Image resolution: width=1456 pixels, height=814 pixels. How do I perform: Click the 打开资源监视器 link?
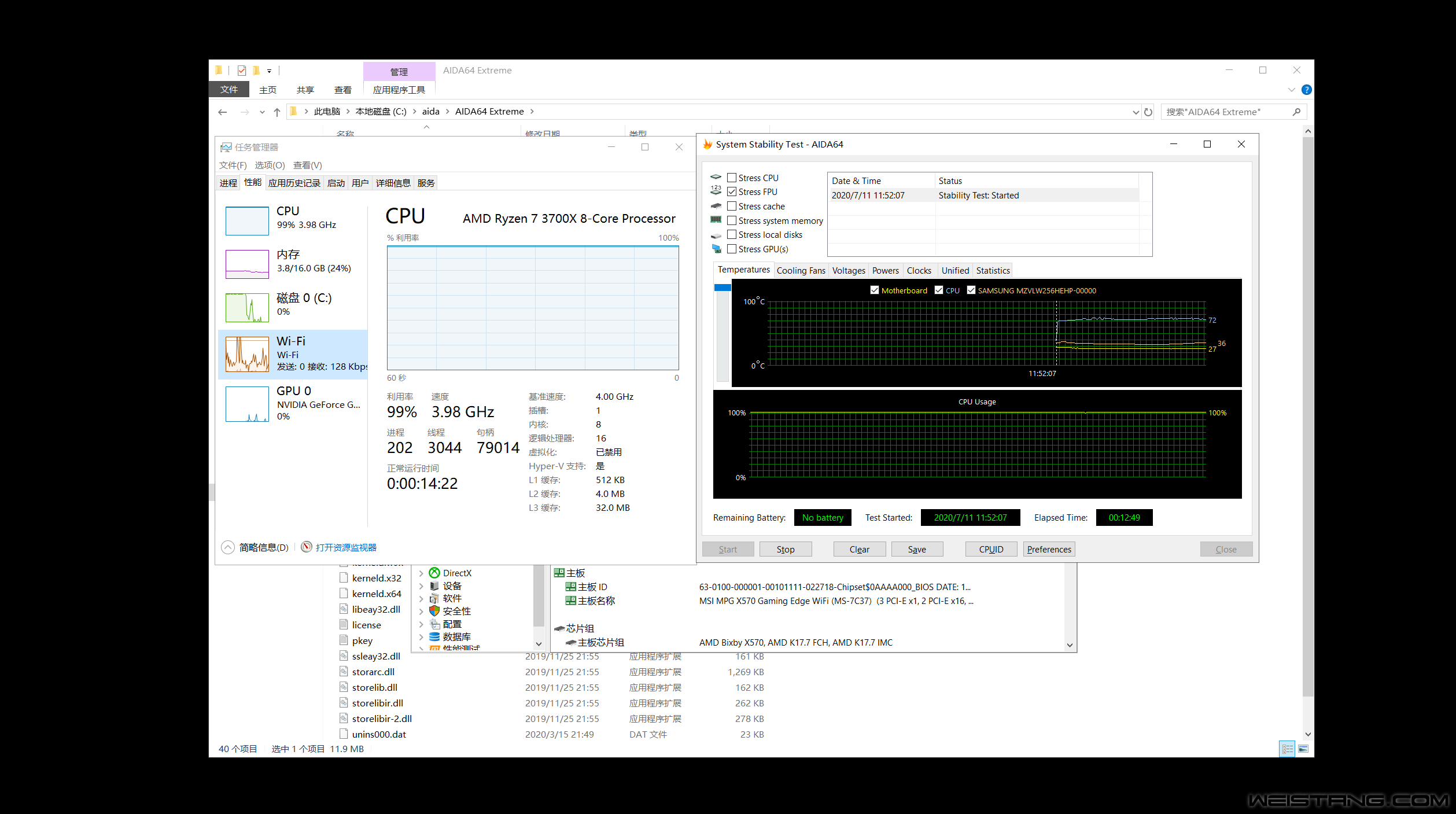pyautogui.click(x=346, y=547)
